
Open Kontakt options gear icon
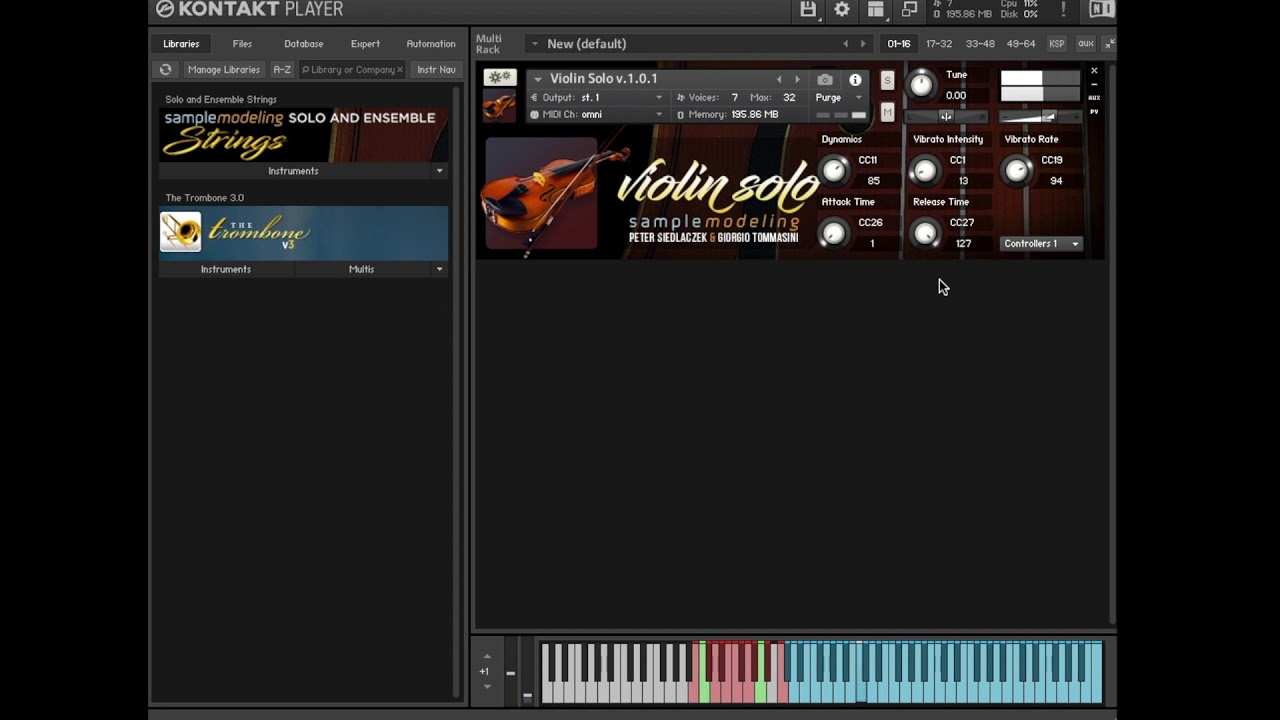[842, 9]
